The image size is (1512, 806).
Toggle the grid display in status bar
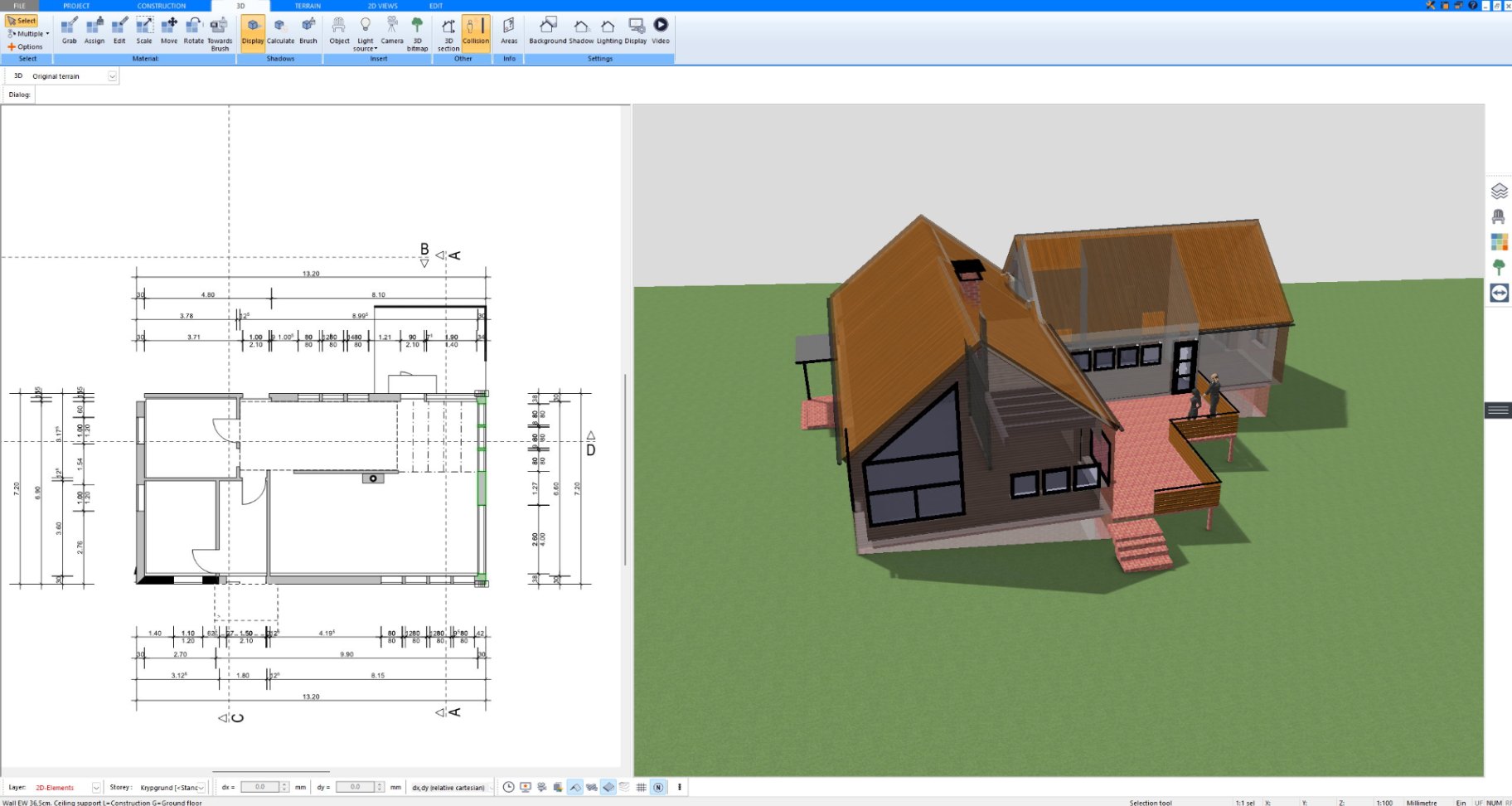click(641, 787)
